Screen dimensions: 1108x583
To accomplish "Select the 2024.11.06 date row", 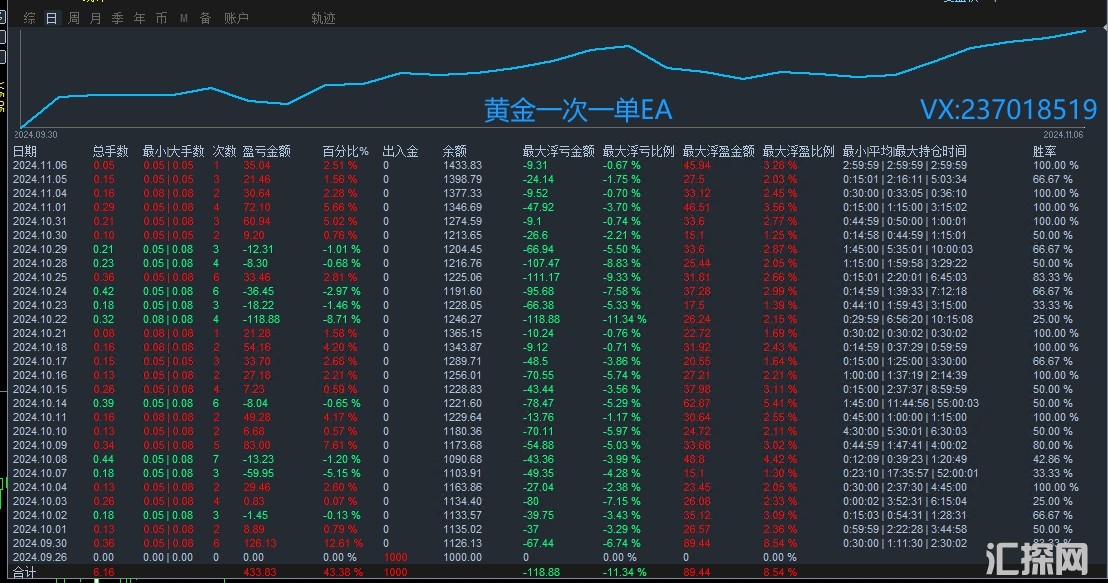I will pyautogui.click(x=40, y=165).
